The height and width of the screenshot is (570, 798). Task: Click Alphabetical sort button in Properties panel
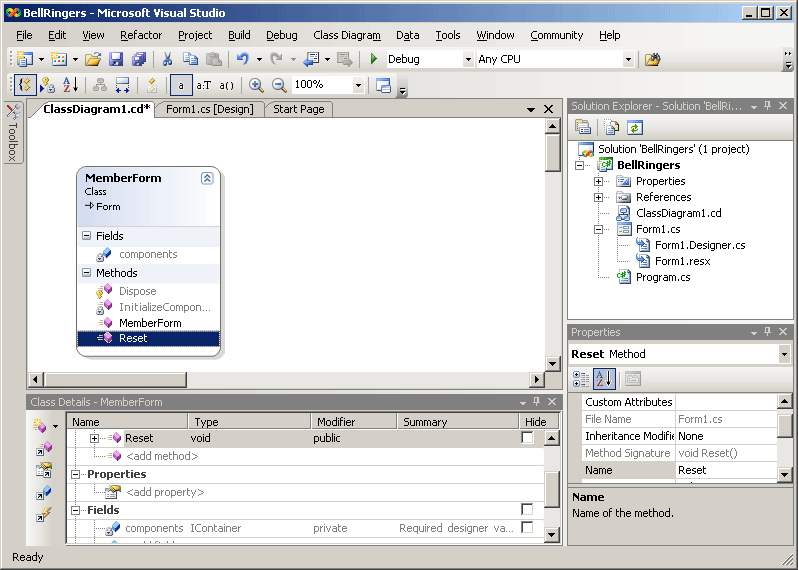(x=604, y=378)
